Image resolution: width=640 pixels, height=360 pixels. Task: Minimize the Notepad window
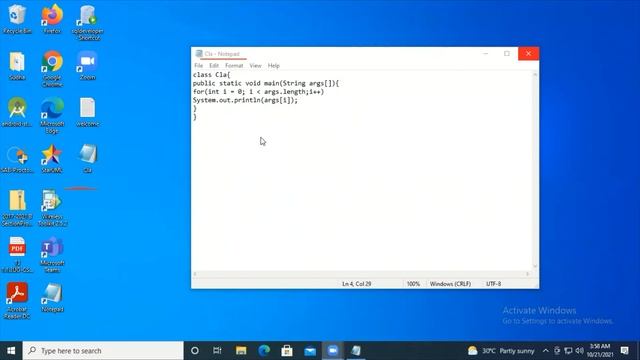click(x=485, y=53)
